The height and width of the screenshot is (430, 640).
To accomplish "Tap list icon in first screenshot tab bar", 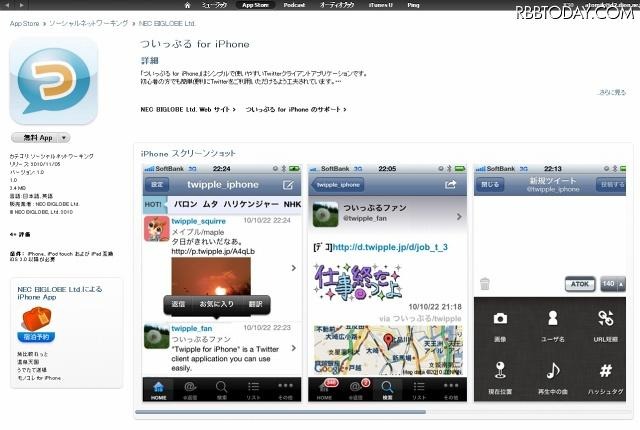I will (x=253, y=390).
